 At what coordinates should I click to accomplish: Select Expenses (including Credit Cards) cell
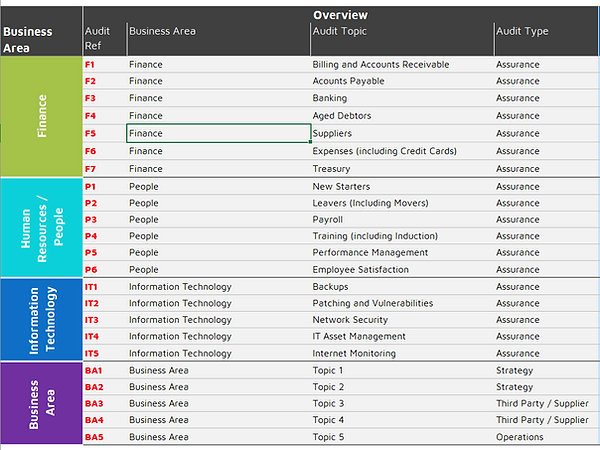(402, 151)
